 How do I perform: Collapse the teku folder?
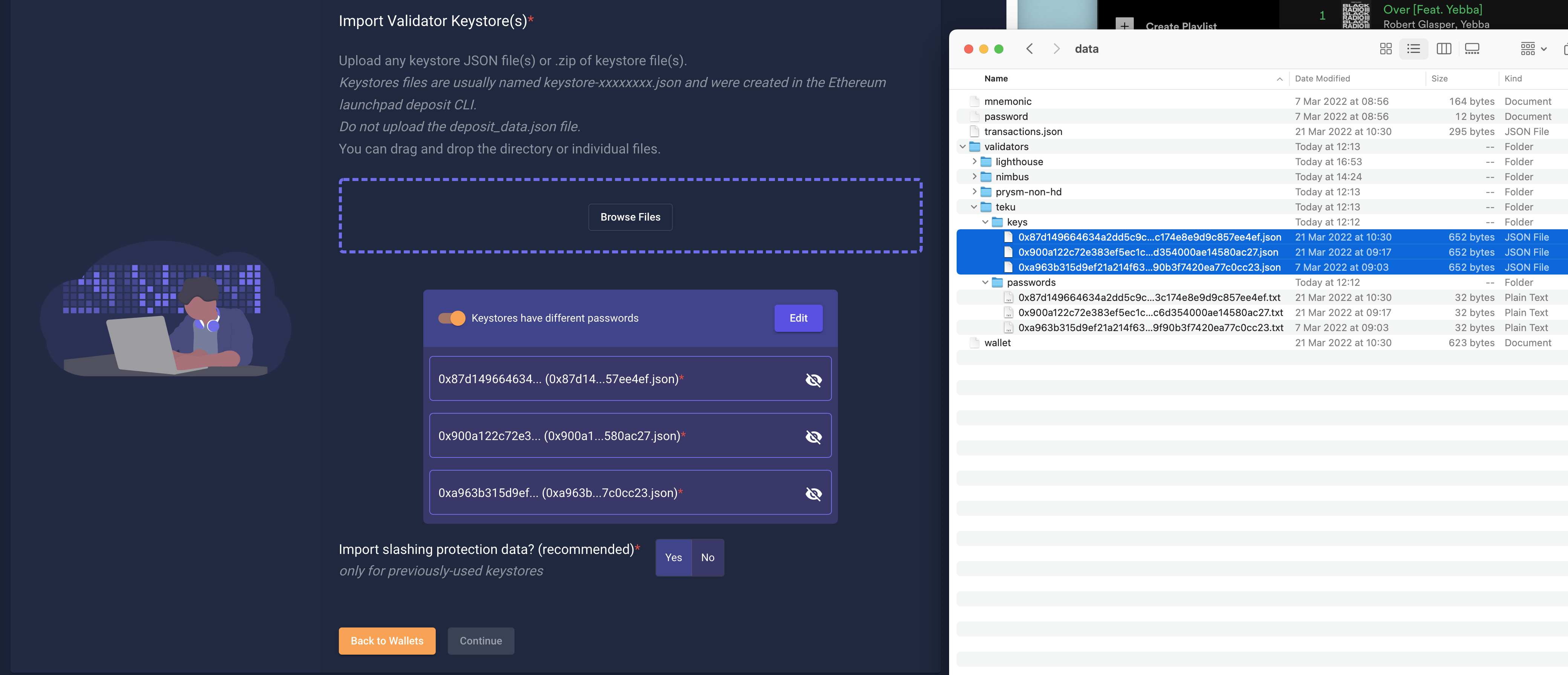point(974,207)
